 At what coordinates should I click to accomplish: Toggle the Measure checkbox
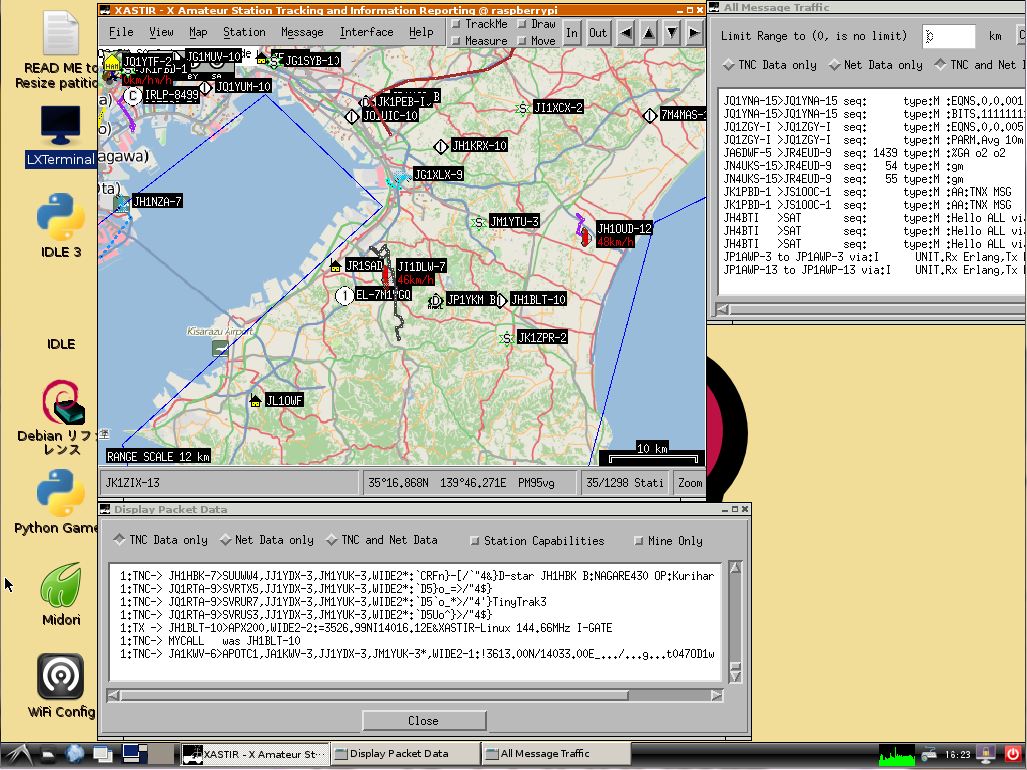pyautogui.click(x=456, y=41)
